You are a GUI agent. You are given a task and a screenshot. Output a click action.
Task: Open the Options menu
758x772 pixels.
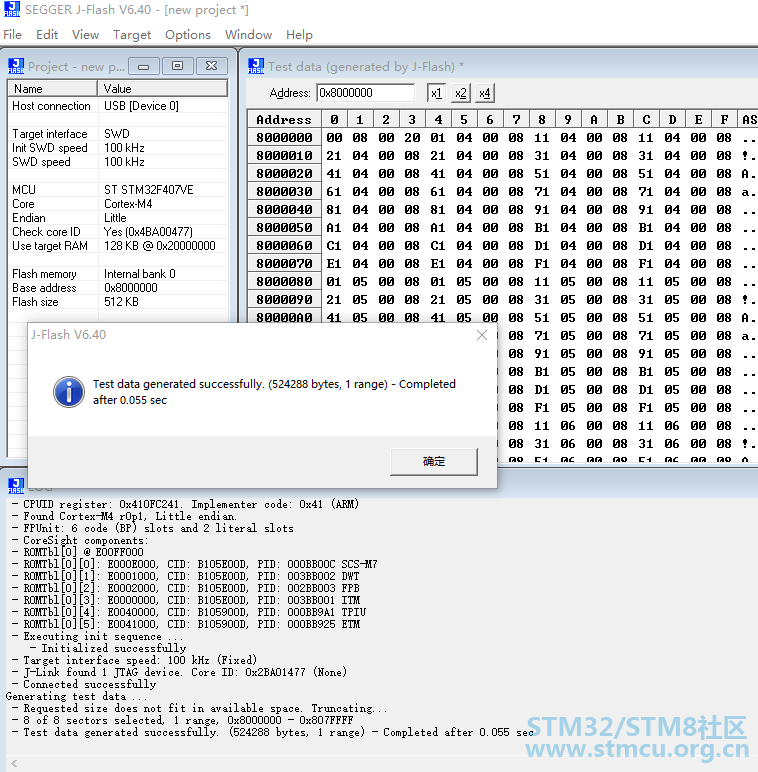pyautogui.click(x=188, y=35)
